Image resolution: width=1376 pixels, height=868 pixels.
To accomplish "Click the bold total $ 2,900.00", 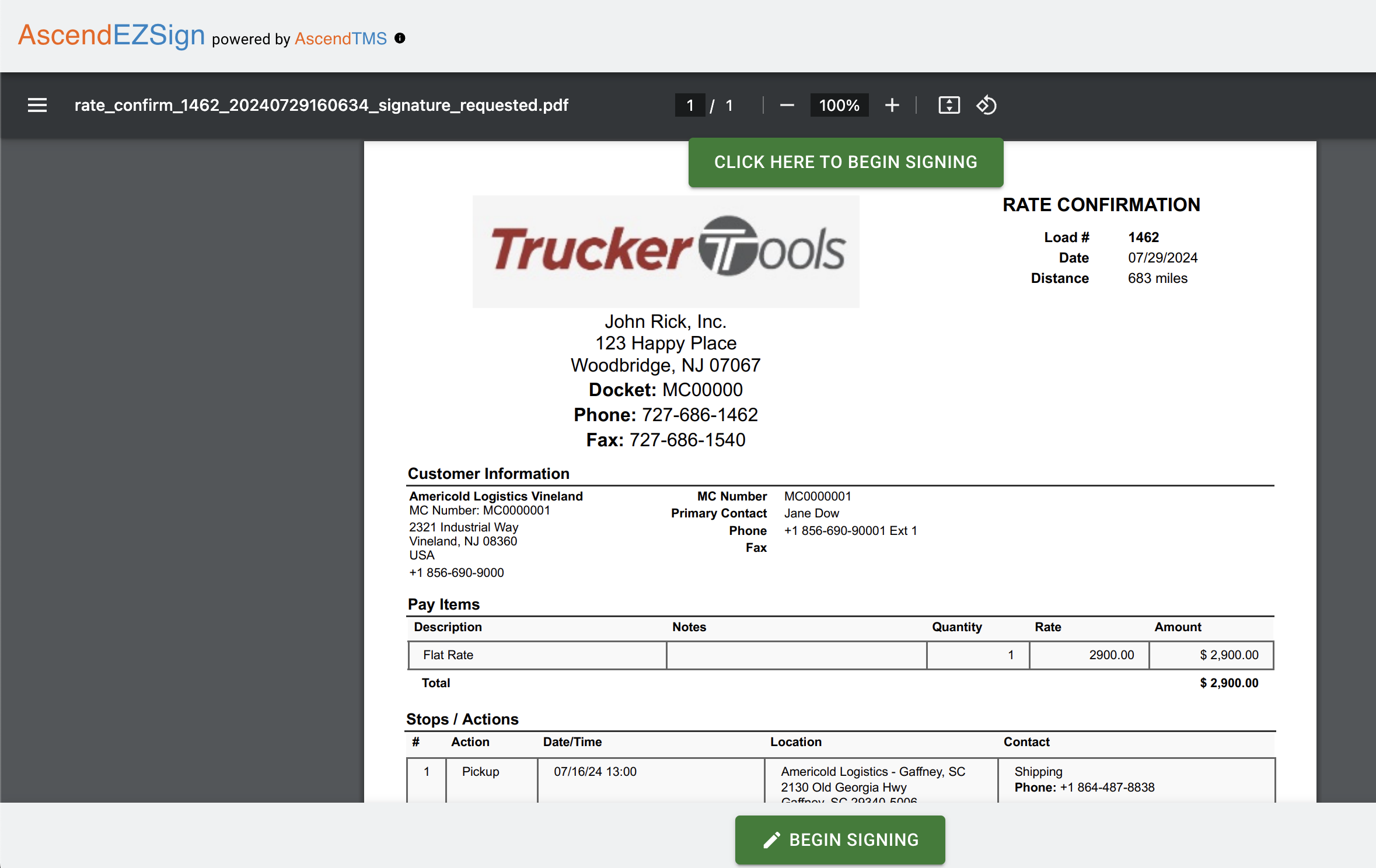I will tap(1229, 683).
